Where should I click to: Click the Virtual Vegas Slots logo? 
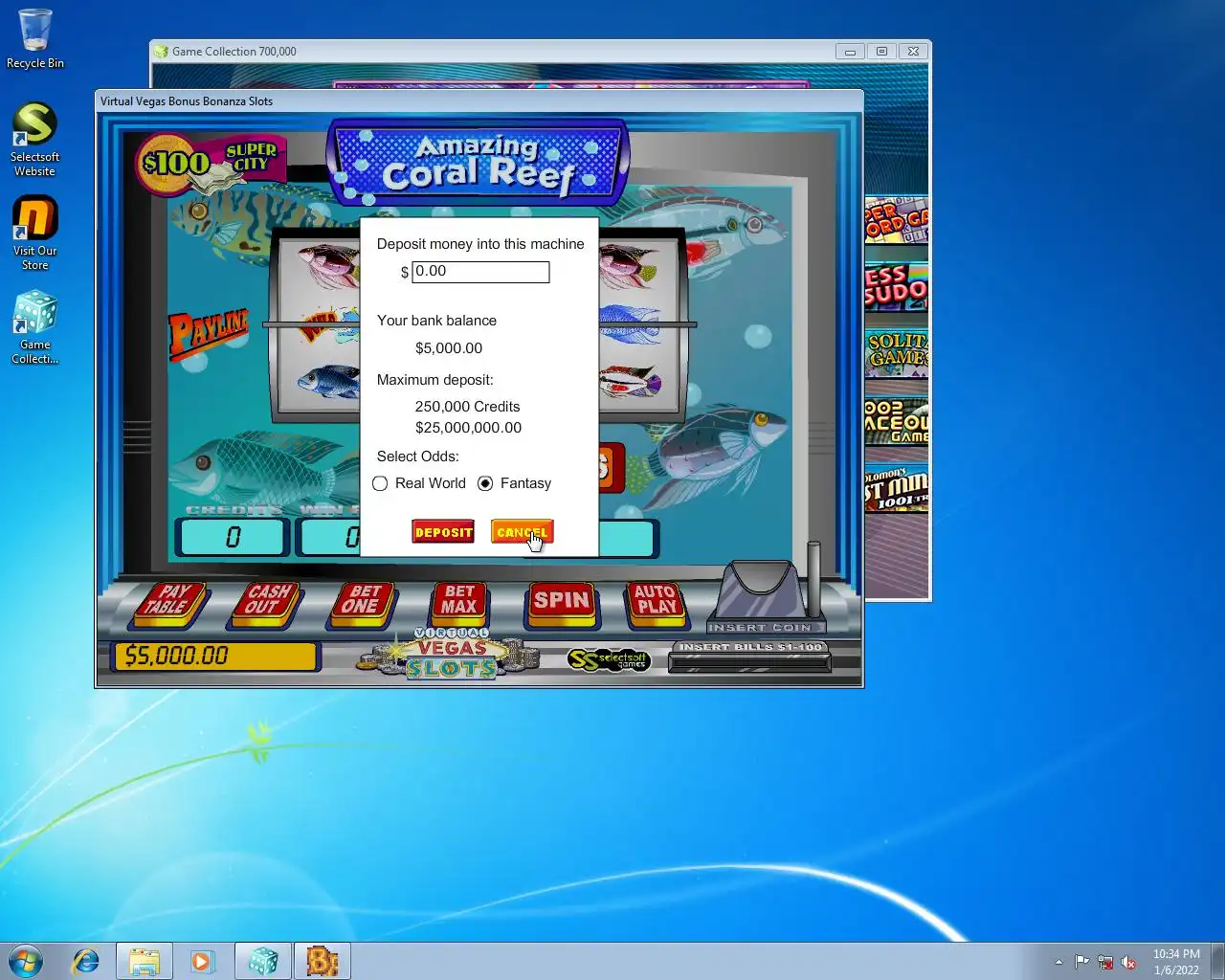point(452,653)
